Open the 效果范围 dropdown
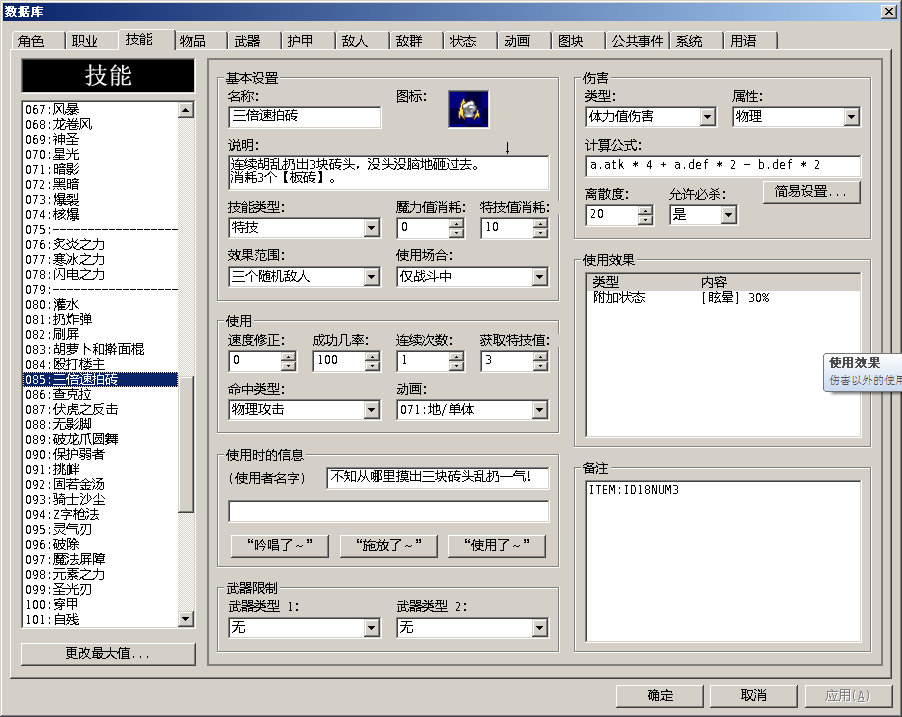Viewport: 902px width, 717px height. click(372, 277)
